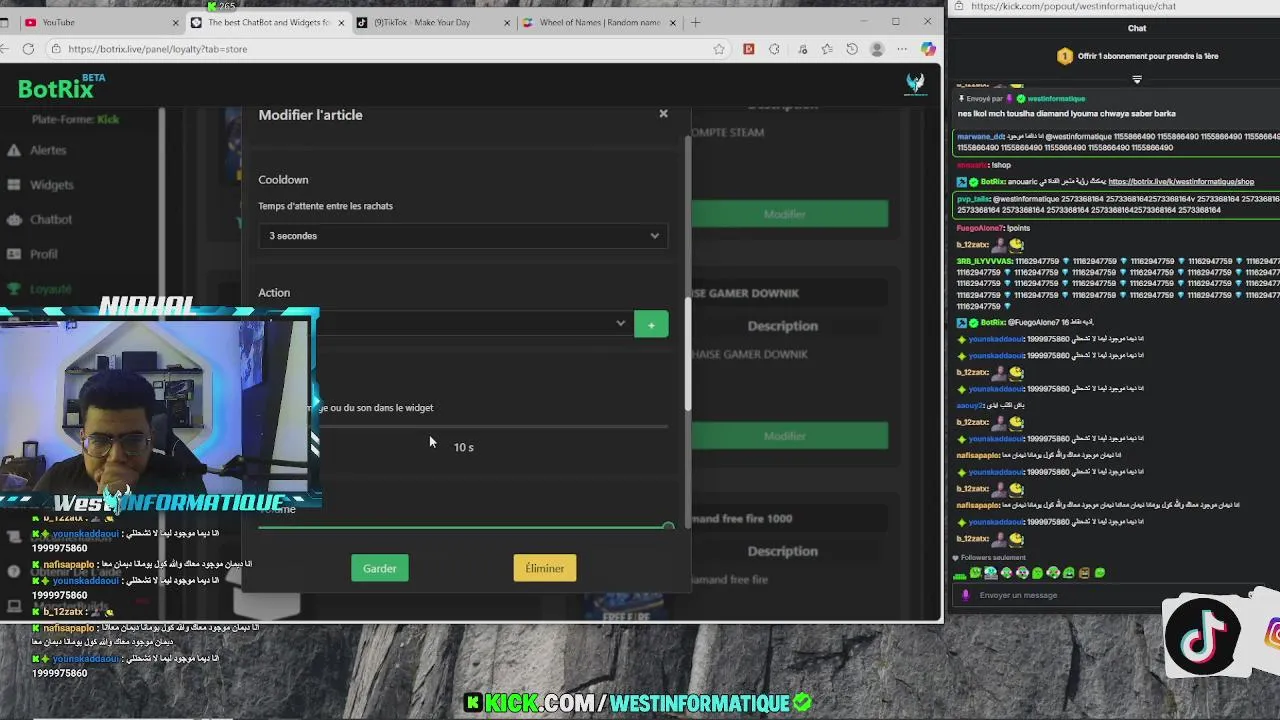This screenshot has width=1280, height=720.
Task: Close the Wheel of Names tab
Action: pyautogui.click(x=672, y=22)
